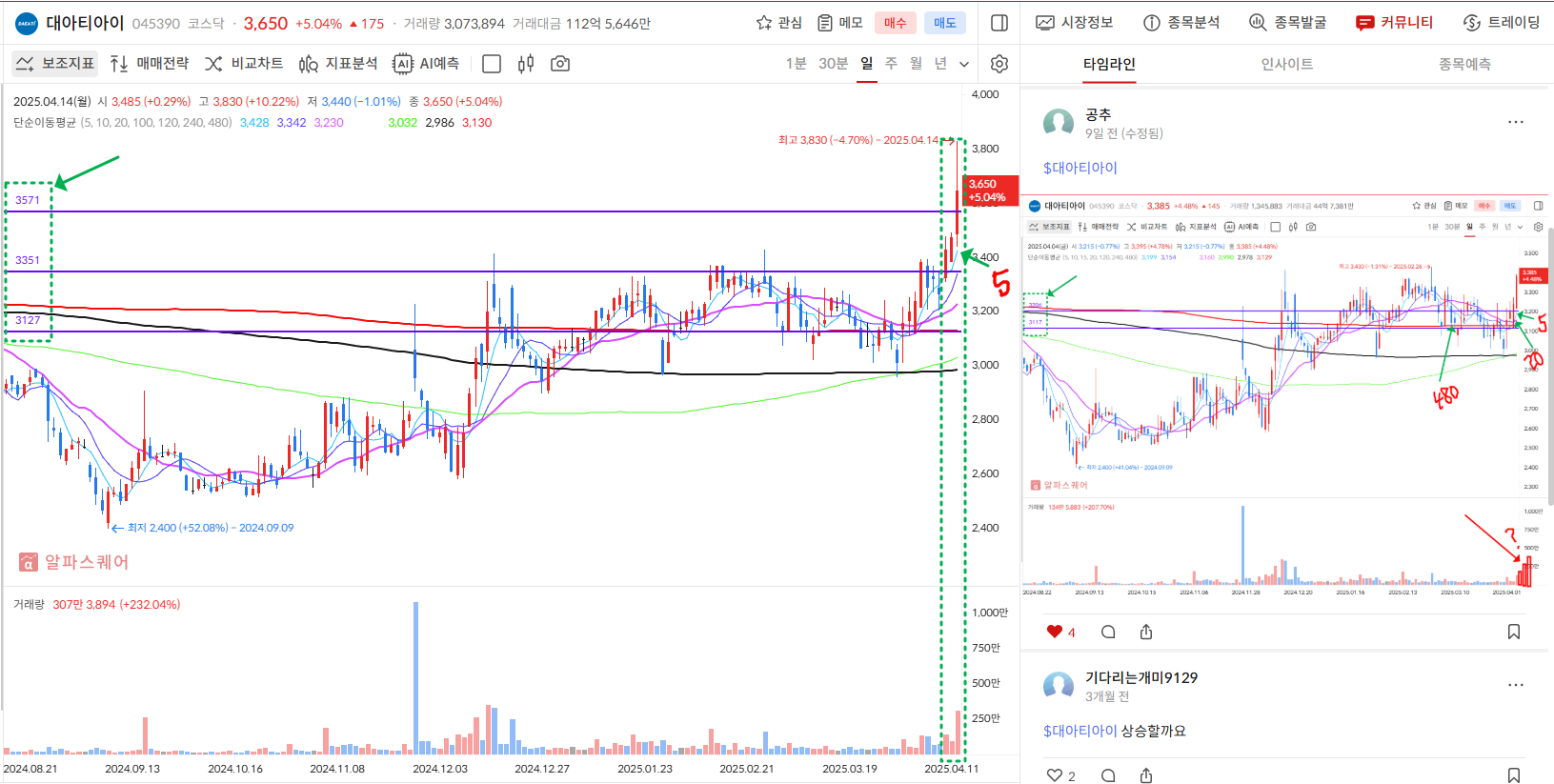Click the 단순이동평균 indicator label
Viewport: 1554px width, 784px height.
pos(123,122)
